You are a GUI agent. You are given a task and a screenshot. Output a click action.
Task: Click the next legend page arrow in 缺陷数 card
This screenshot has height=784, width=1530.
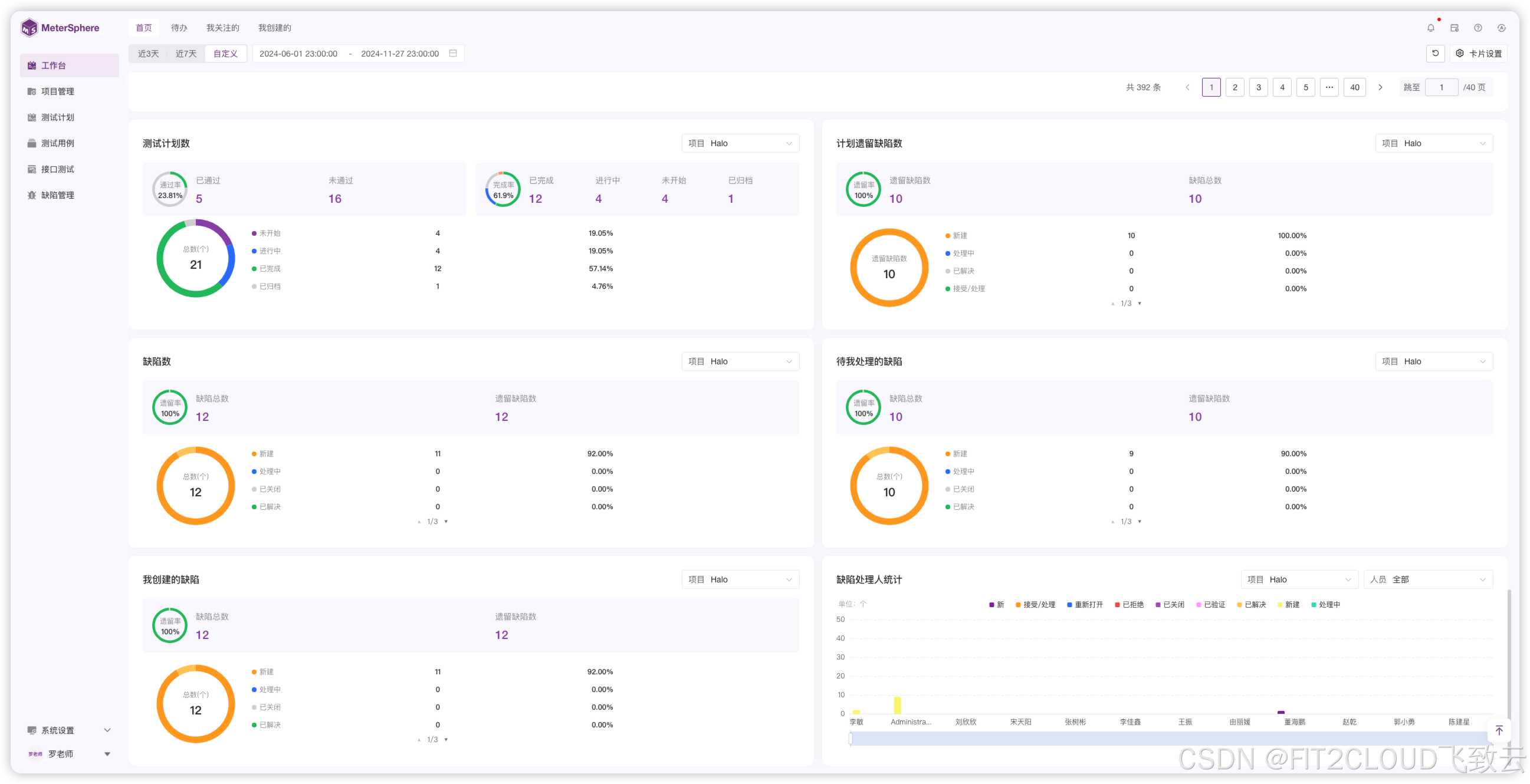pos(446,522)
